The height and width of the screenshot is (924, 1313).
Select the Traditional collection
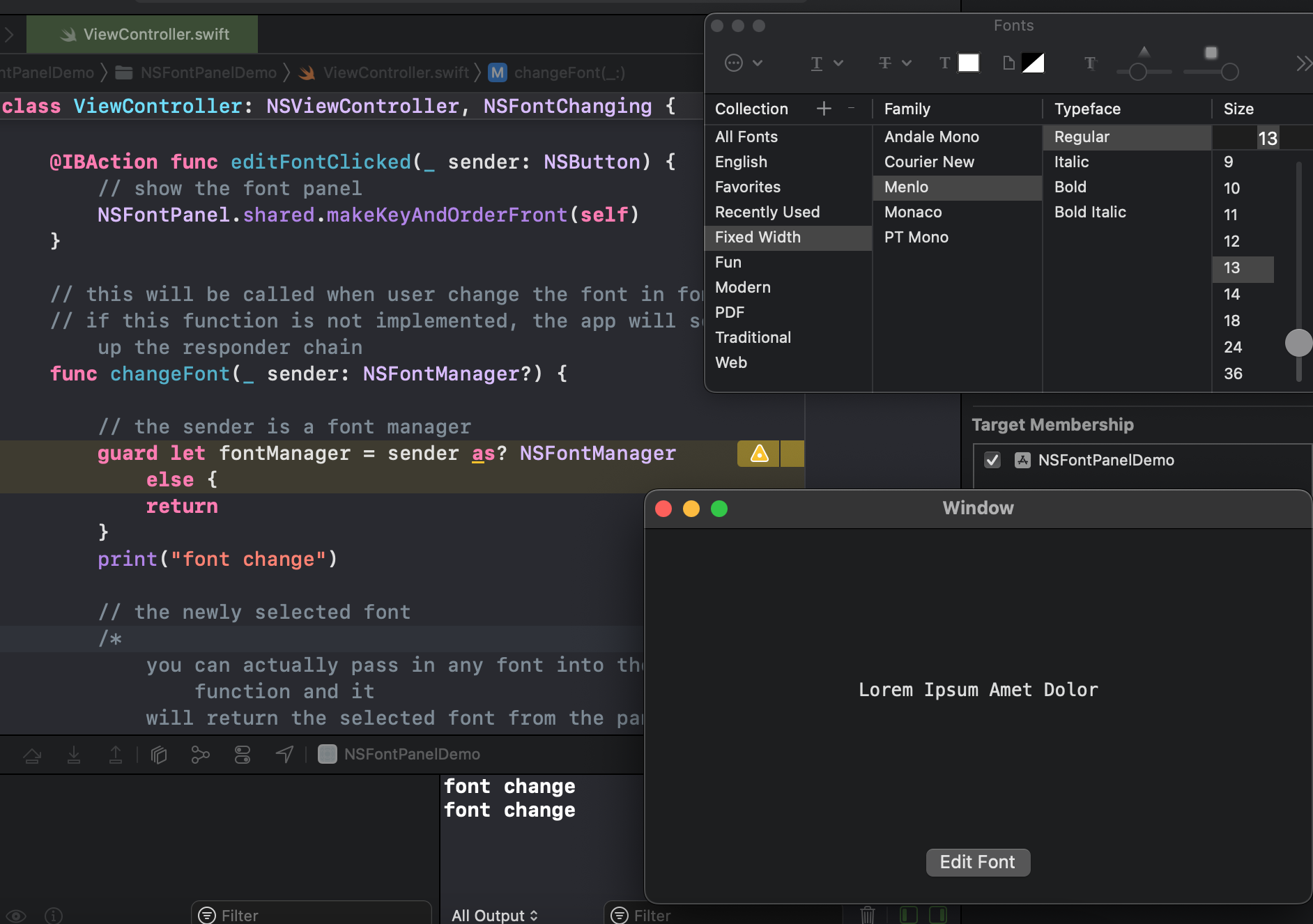click(788, 337)
